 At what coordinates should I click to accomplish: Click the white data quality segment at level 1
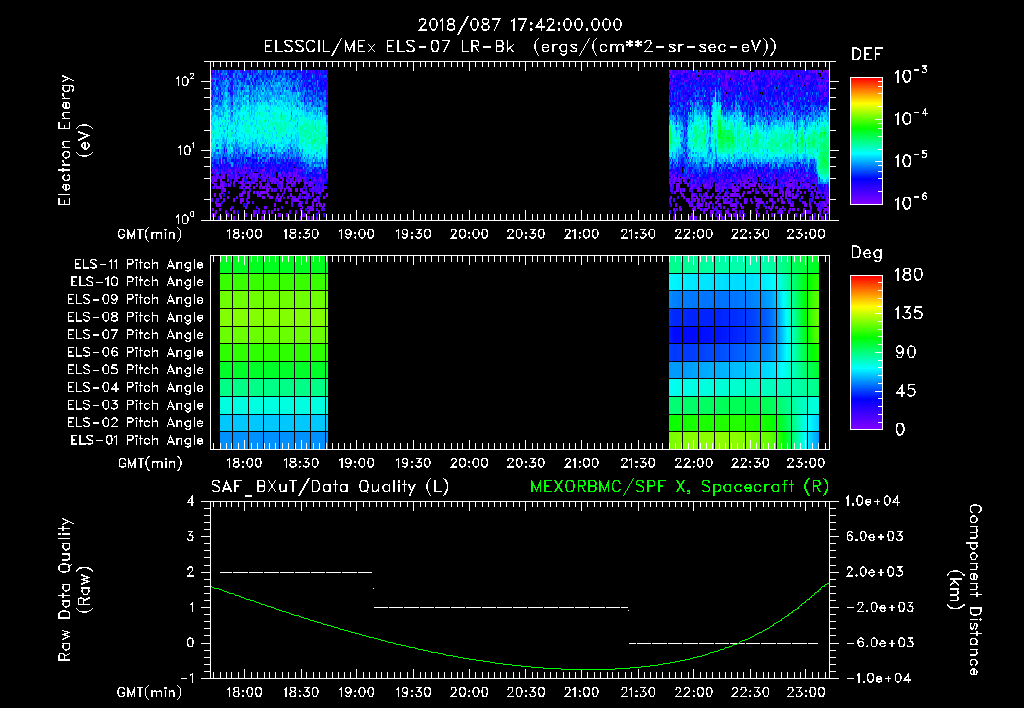tap(501, 607)
